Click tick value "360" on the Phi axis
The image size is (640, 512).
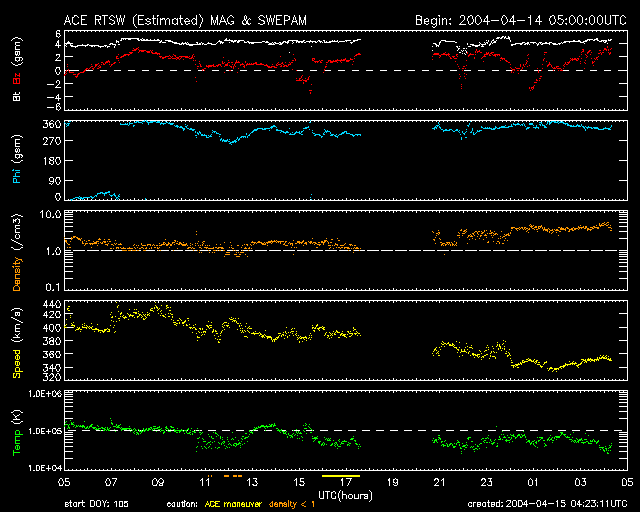(x=52, y=125)
